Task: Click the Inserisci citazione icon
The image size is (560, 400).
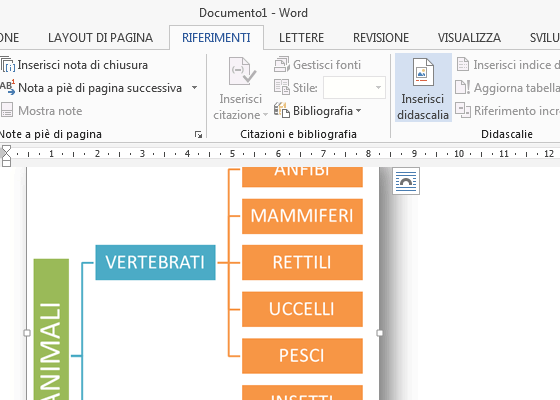Action: click(x=242, y=71)
